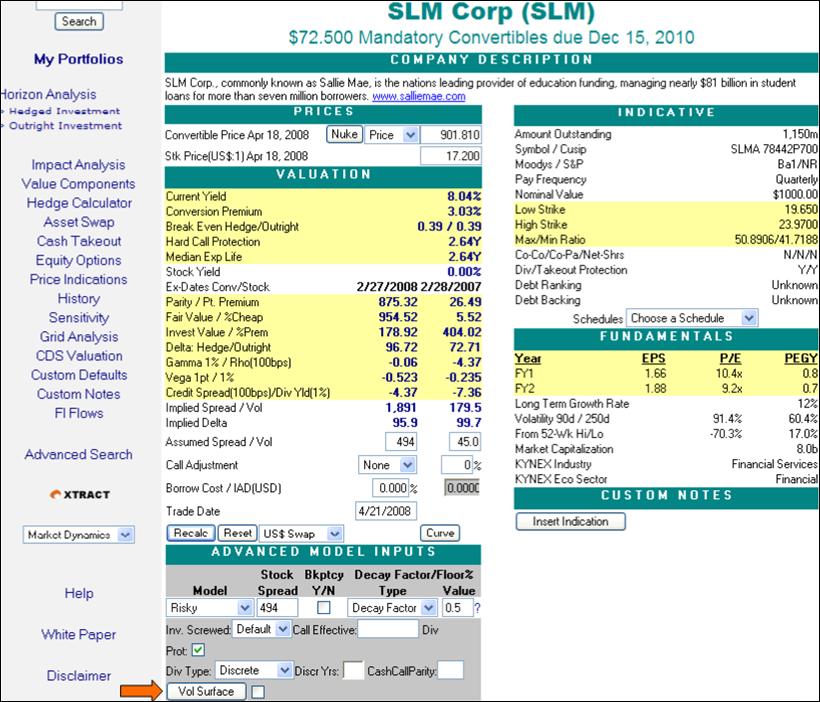
Task: Click the Call Adjustment percent field
Action: (457, 465)
